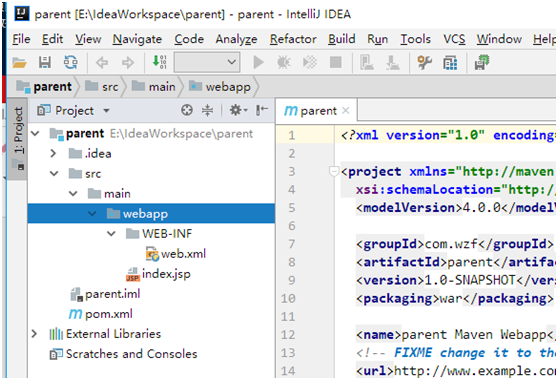Screen dimensions: 558x380
Task: Select the WEB-INF folder name
Action: click(x=167, y=234)
